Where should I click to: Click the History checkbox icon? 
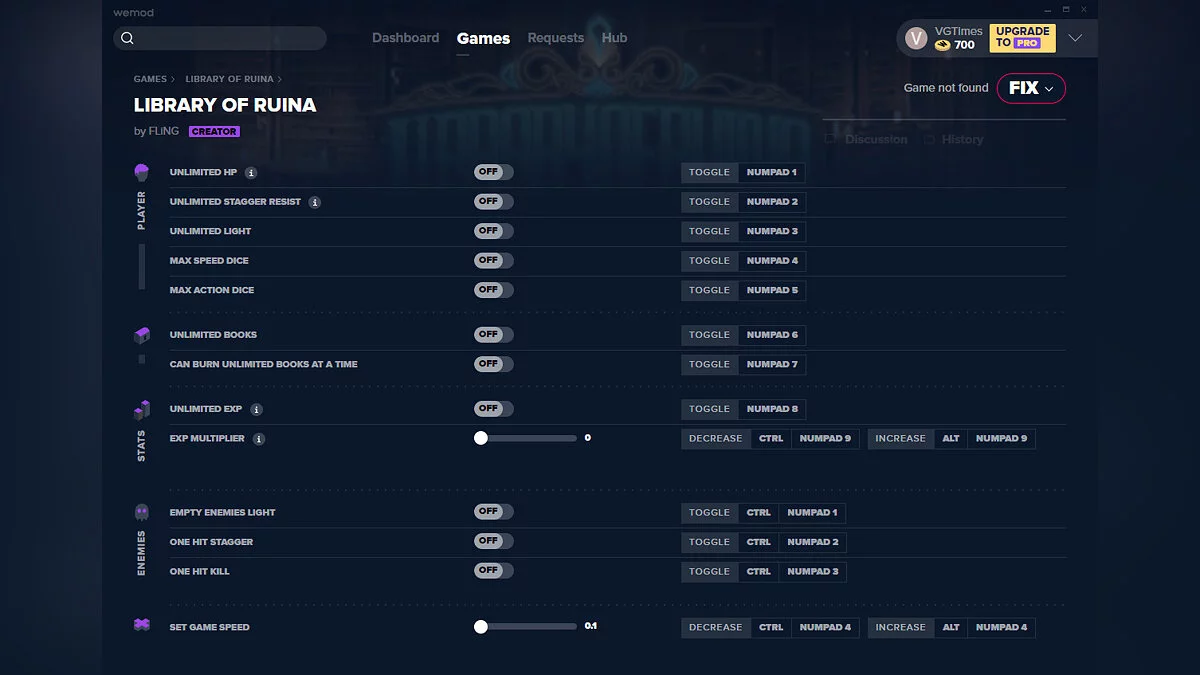pos(929,140)
